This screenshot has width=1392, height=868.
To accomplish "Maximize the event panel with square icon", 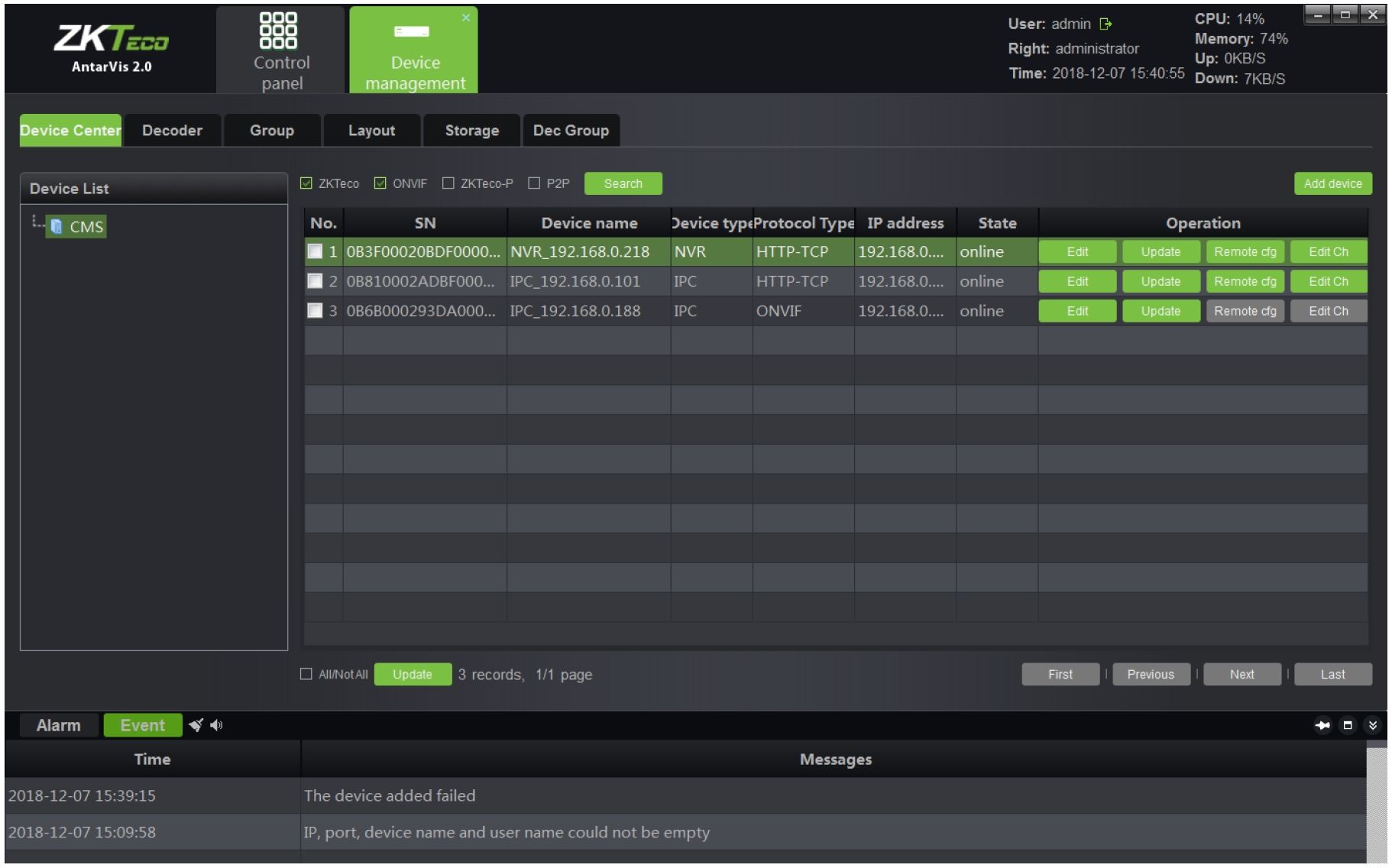I will coord(1348,725).
